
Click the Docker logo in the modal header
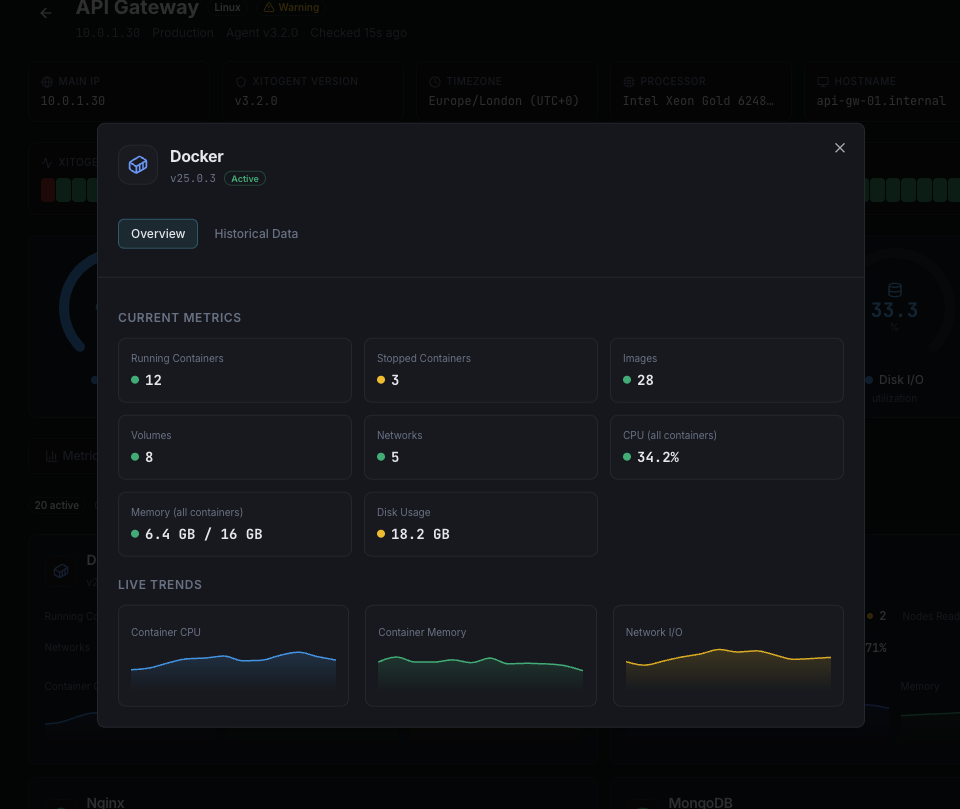[x=138, y=165]
